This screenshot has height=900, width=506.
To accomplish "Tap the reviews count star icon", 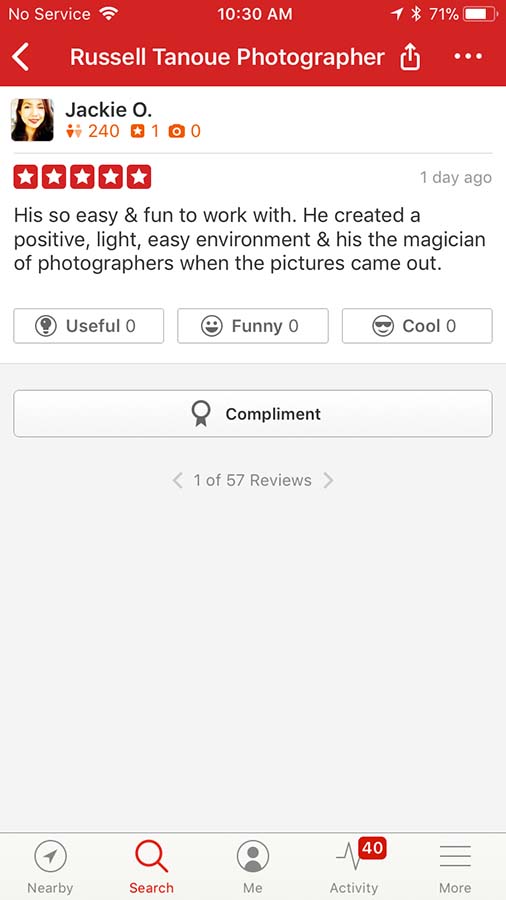I will pyautogui.click(x=138, y=131).
